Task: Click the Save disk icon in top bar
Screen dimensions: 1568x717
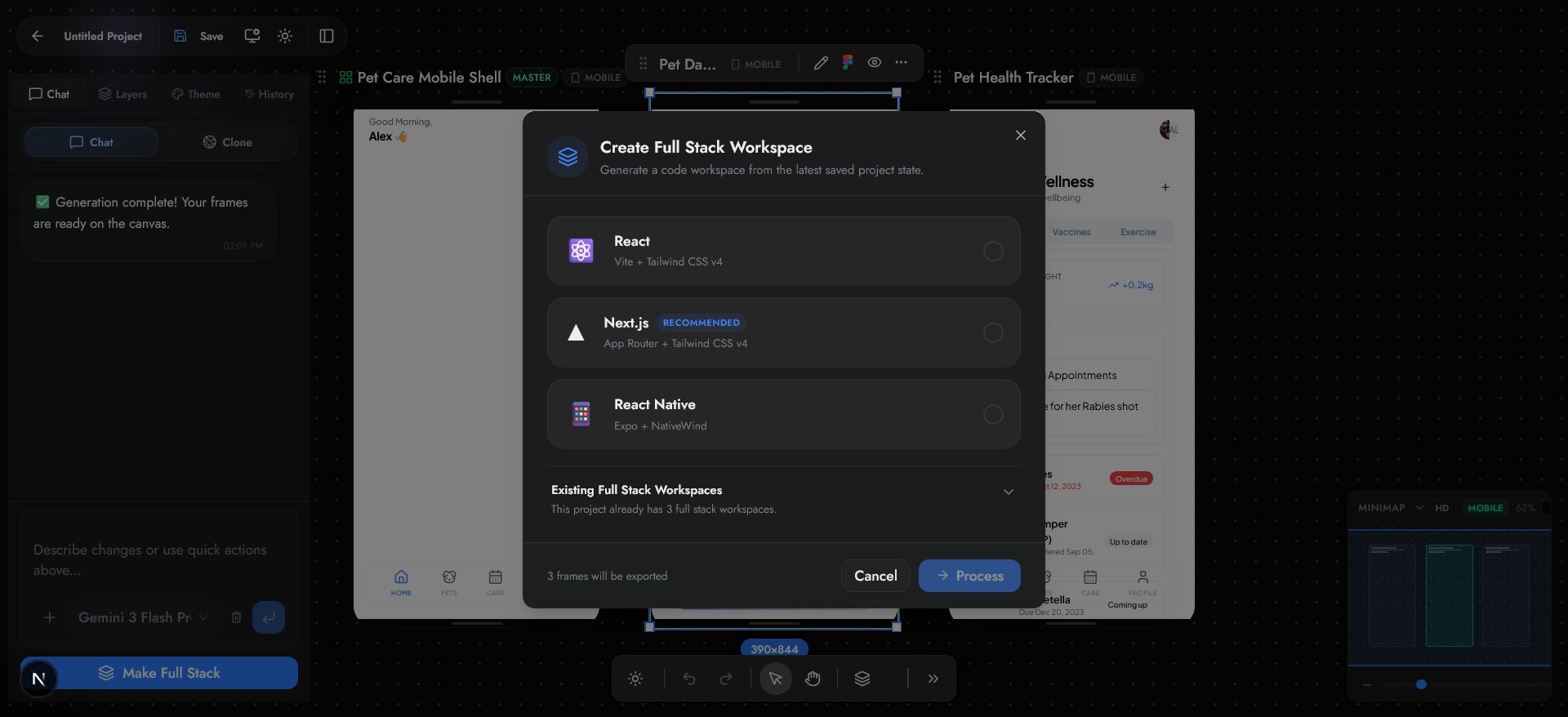Action: tap(180, 36)
